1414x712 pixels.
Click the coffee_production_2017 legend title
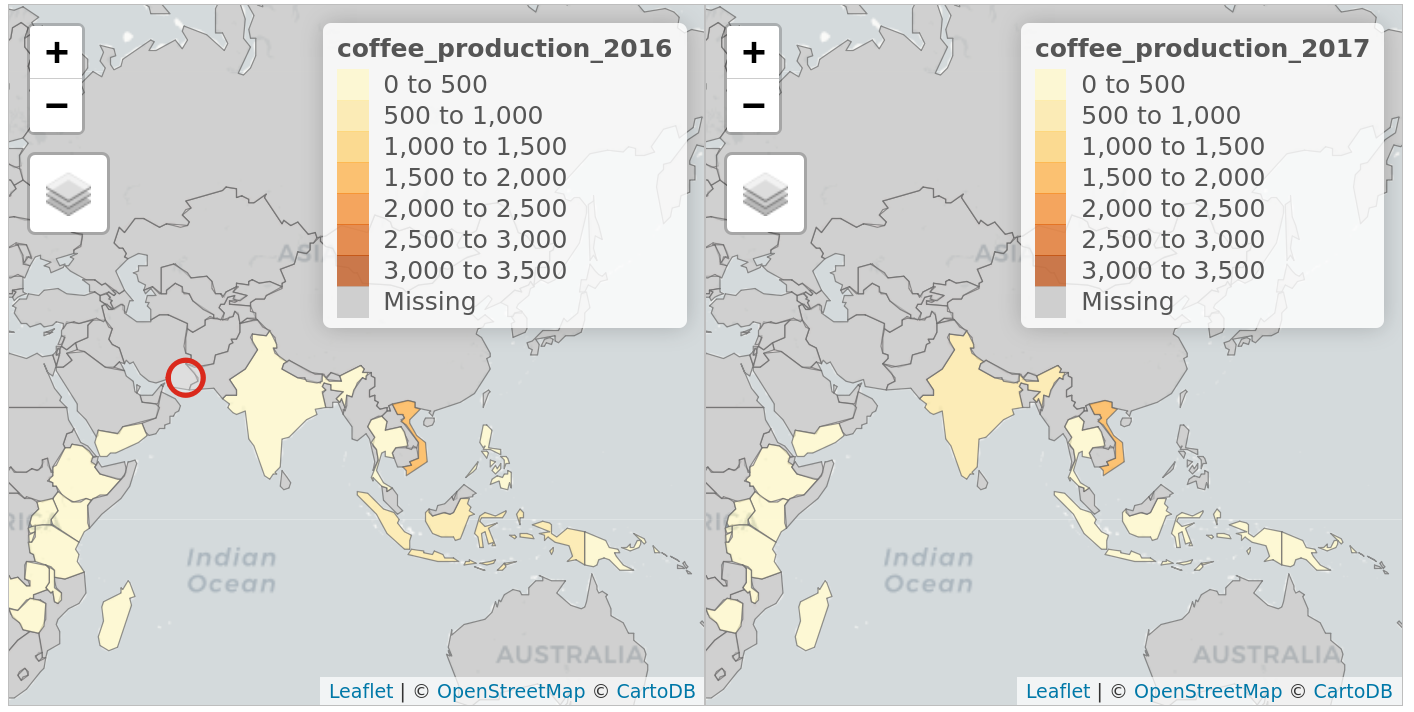(x=1202, y=48)
